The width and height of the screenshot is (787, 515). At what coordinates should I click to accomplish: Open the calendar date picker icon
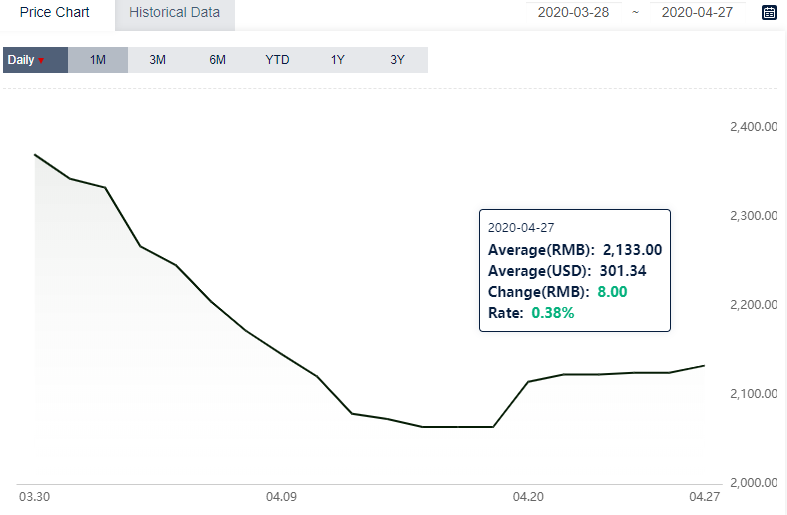[x=769, y=13]
